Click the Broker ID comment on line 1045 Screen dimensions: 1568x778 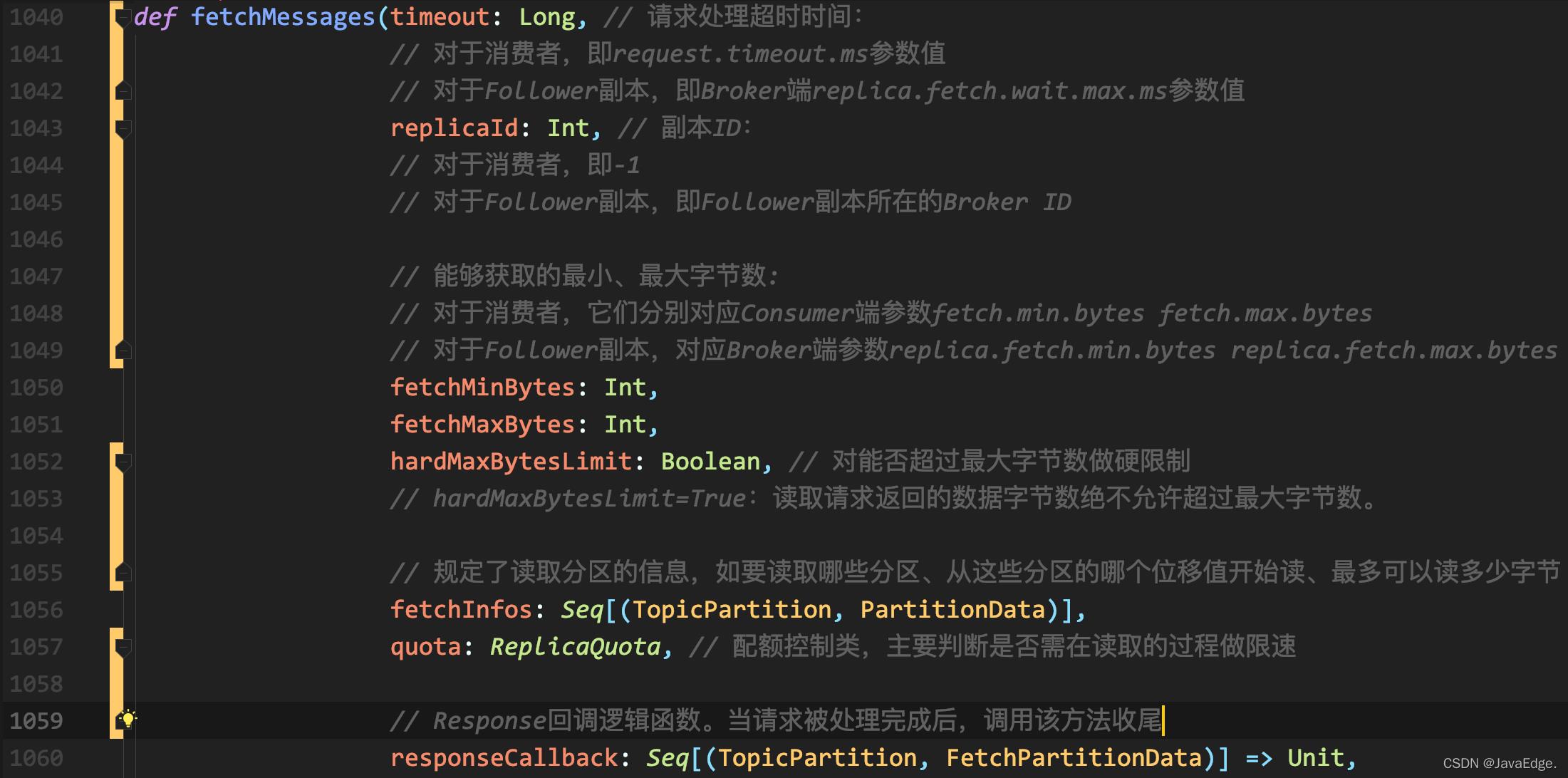pos(1007,202)
